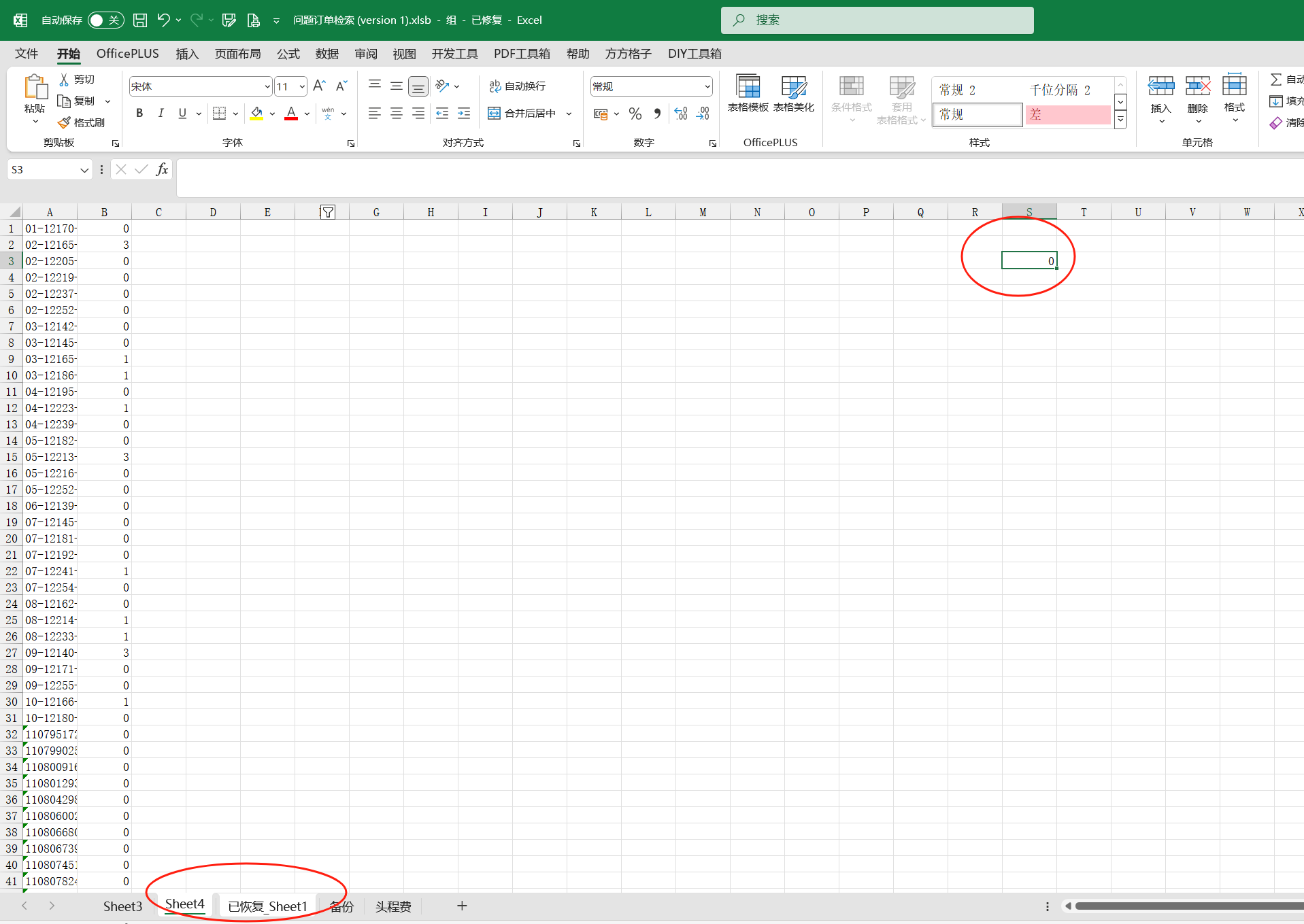This screenshot has height=924, width=1304.
Task: Click the Undo arrow icon
Action: click(163, 20)
